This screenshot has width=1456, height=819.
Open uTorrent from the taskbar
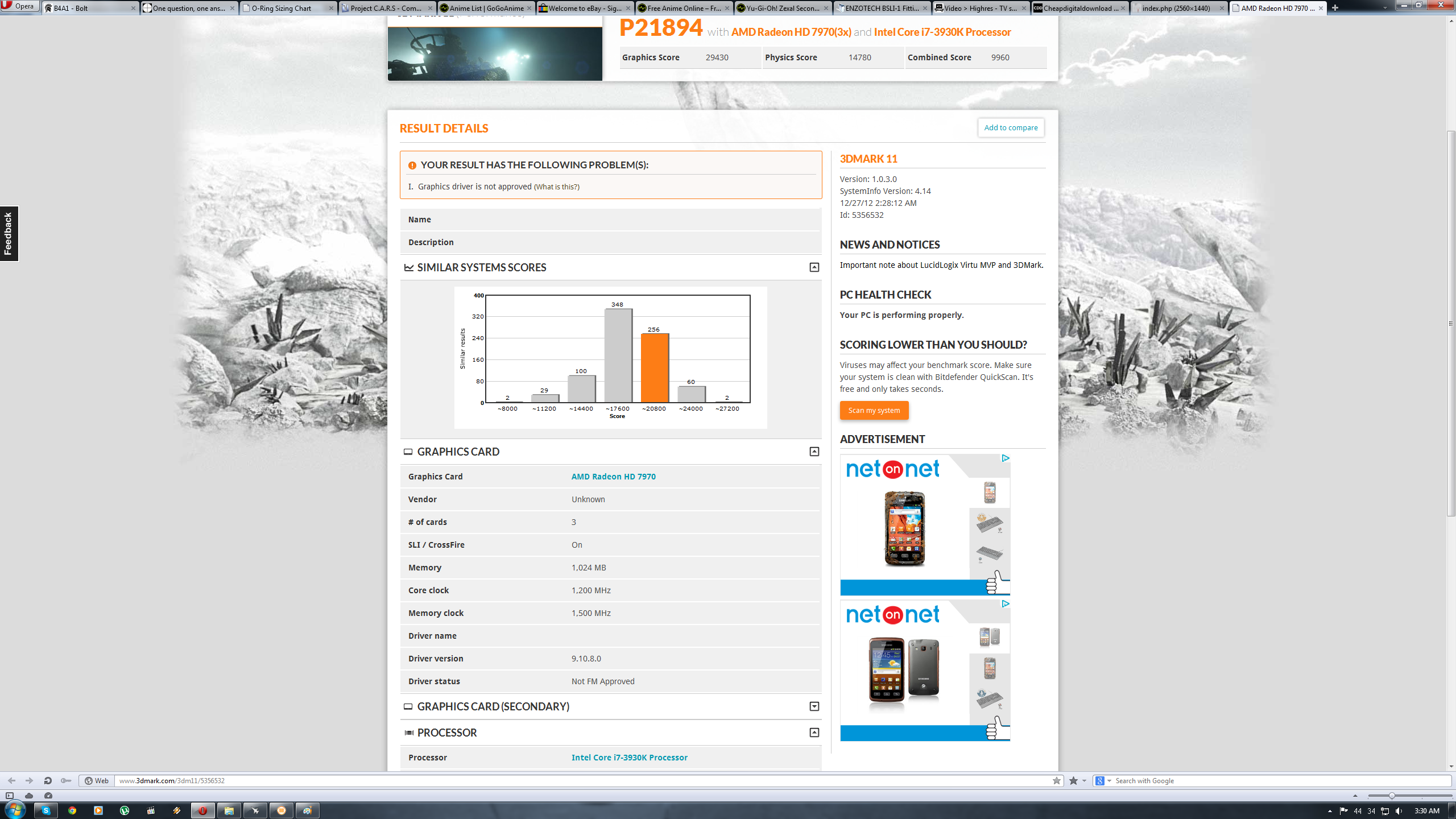tap(125, 810)
